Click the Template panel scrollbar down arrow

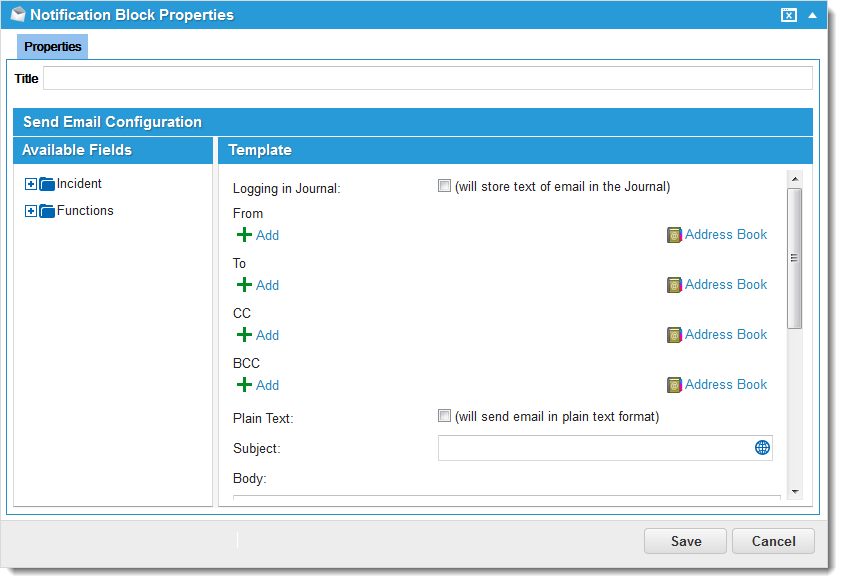[x=795, y=491]
